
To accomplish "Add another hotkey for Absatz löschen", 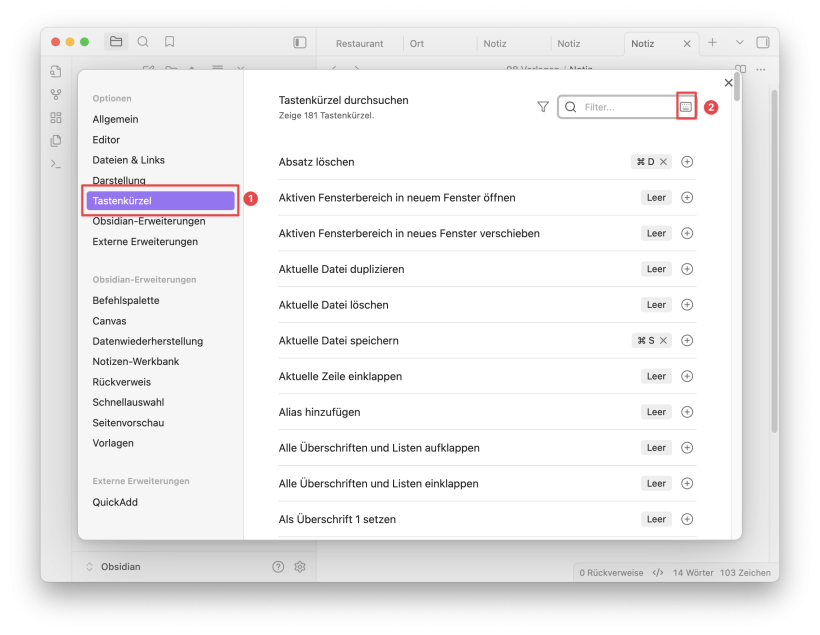I will [687, 162].
